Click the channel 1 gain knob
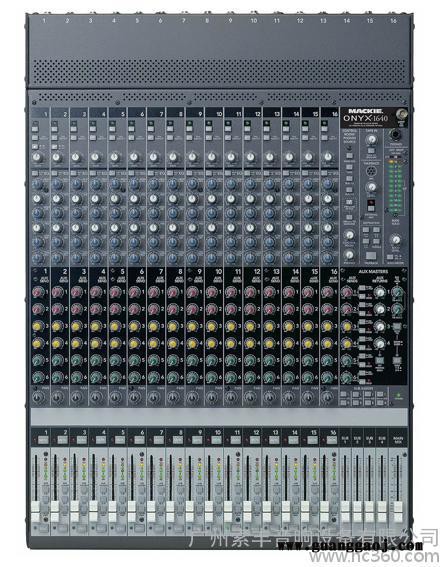This screenshot has width=445, height=567. [37, 157]
